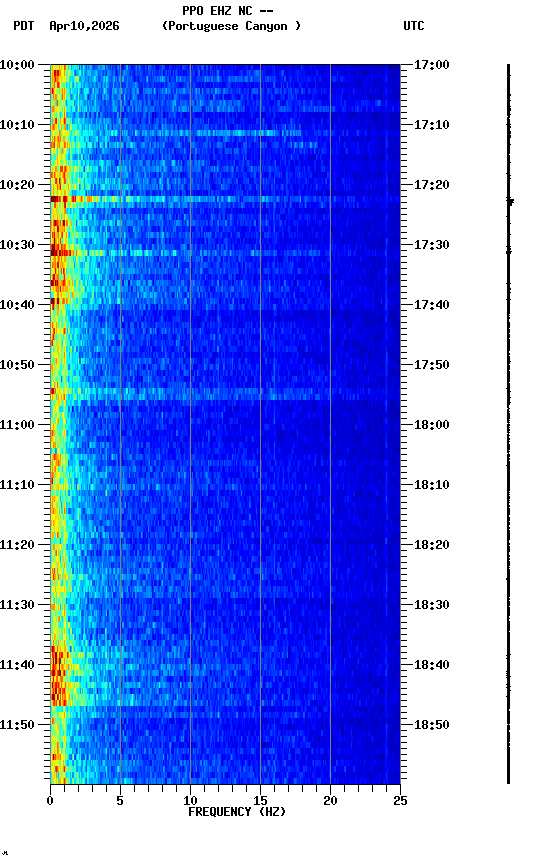
Task: Click the 17:30 UTC time label
Action: [432, 245]
